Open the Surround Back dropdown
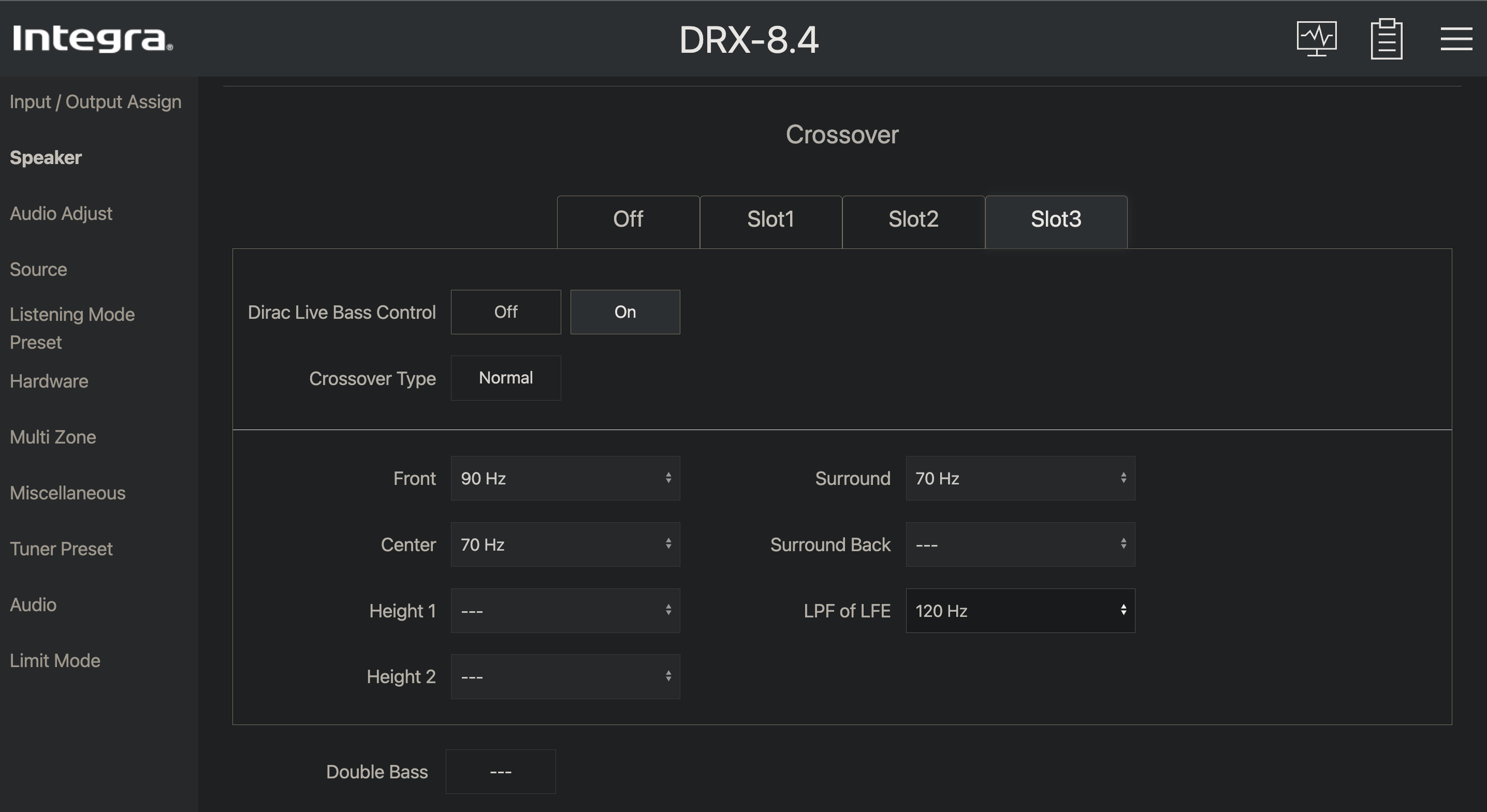This screenshot has width=1487, height=812. [1020, 544]
